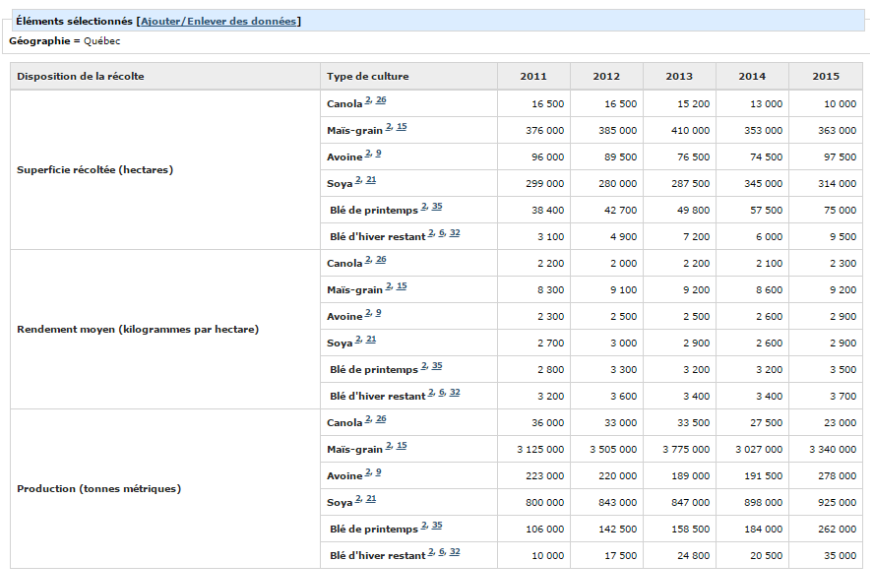
Task: Open footnote 32 for Blé d'hiver restant in Production
Action: 455,551
